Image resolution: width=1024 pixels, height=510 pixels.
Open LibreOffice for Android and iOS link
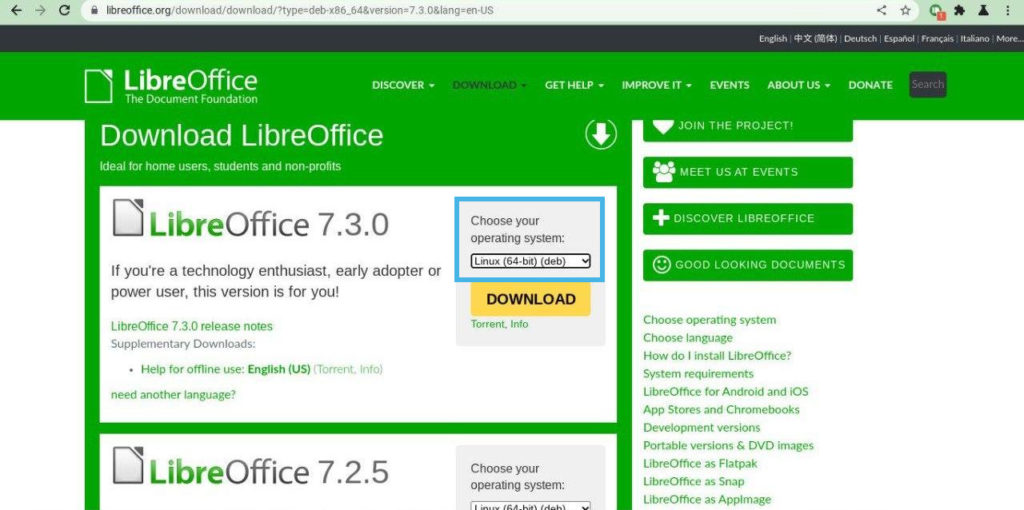pos(726,392)
